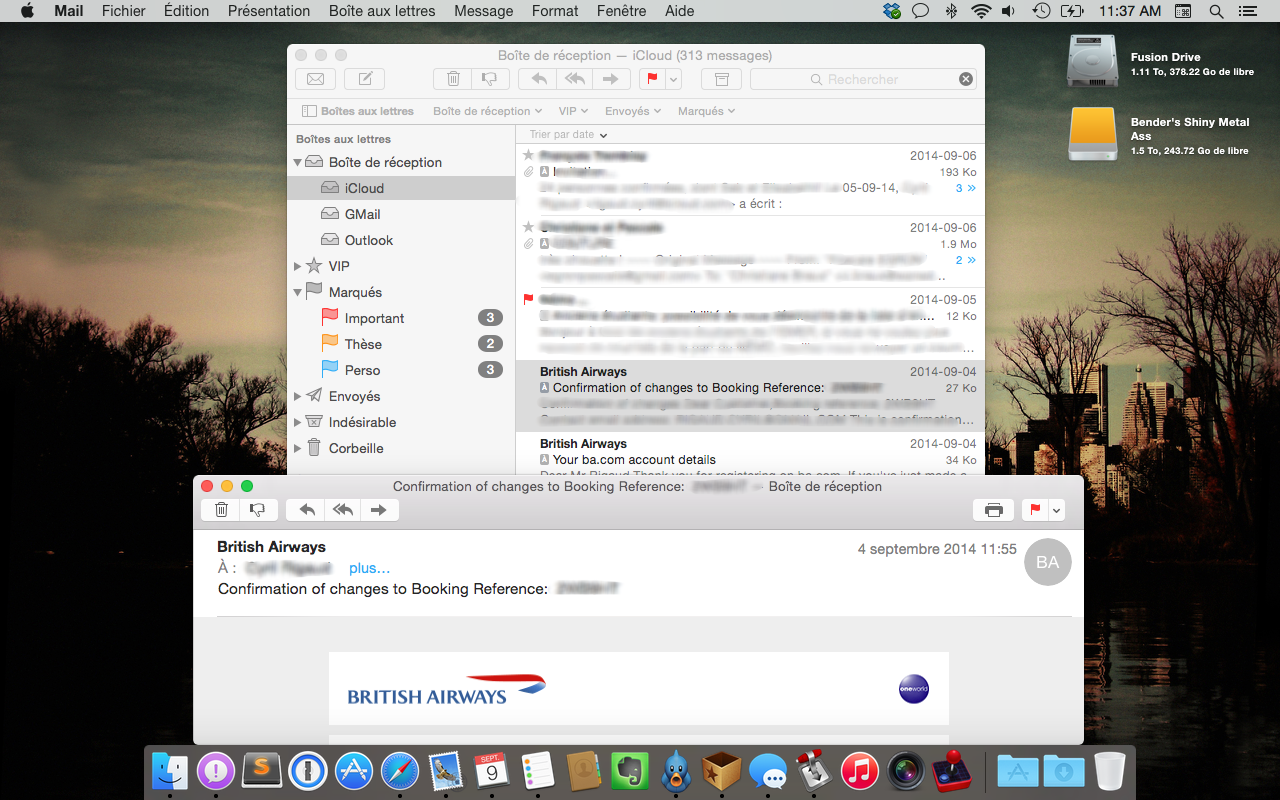Viewport: 1280px width, 800px height.
Task: Click trash icon in the open message window
Action: pos(221,510)
